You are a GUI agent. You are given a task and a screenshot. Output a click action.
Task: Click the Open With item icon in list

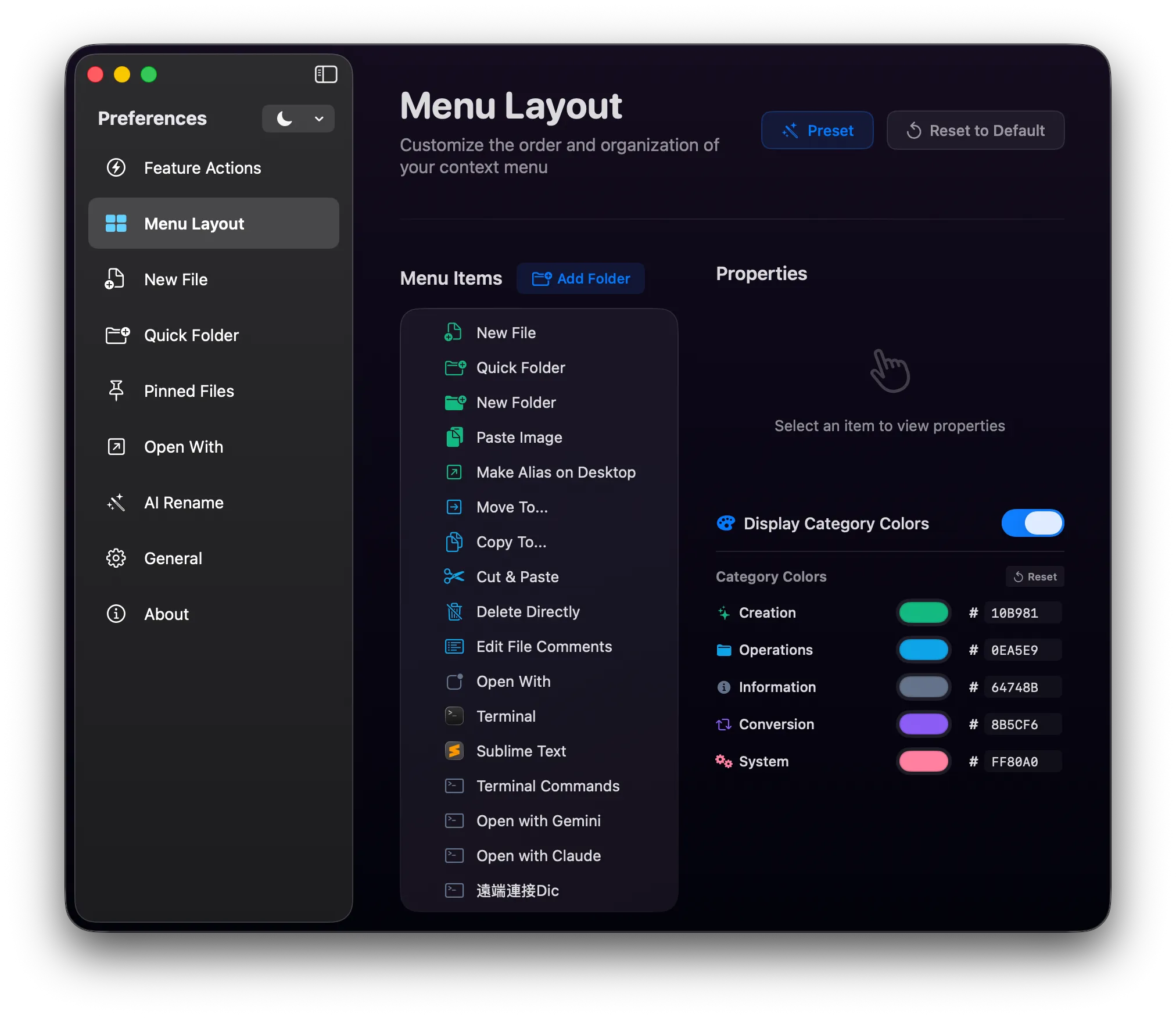[454, 681]
